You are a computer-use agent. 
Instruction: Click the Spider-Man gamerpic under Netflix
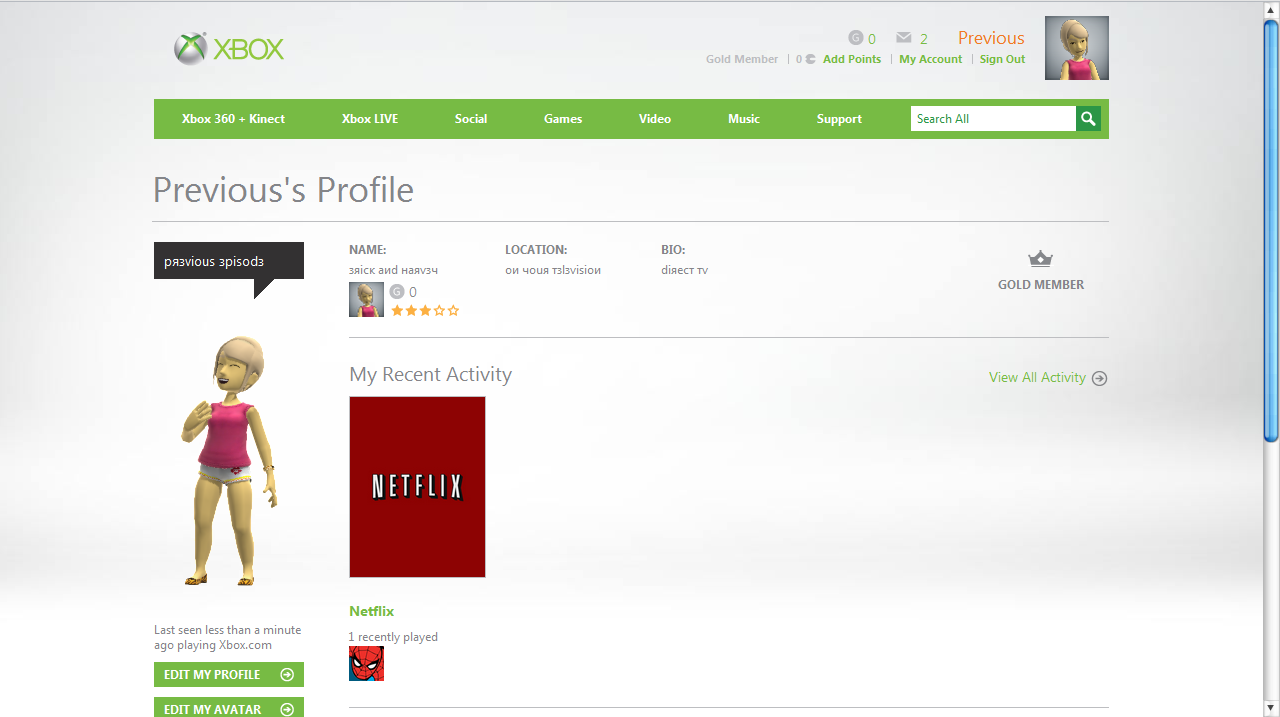click(366, 663)
